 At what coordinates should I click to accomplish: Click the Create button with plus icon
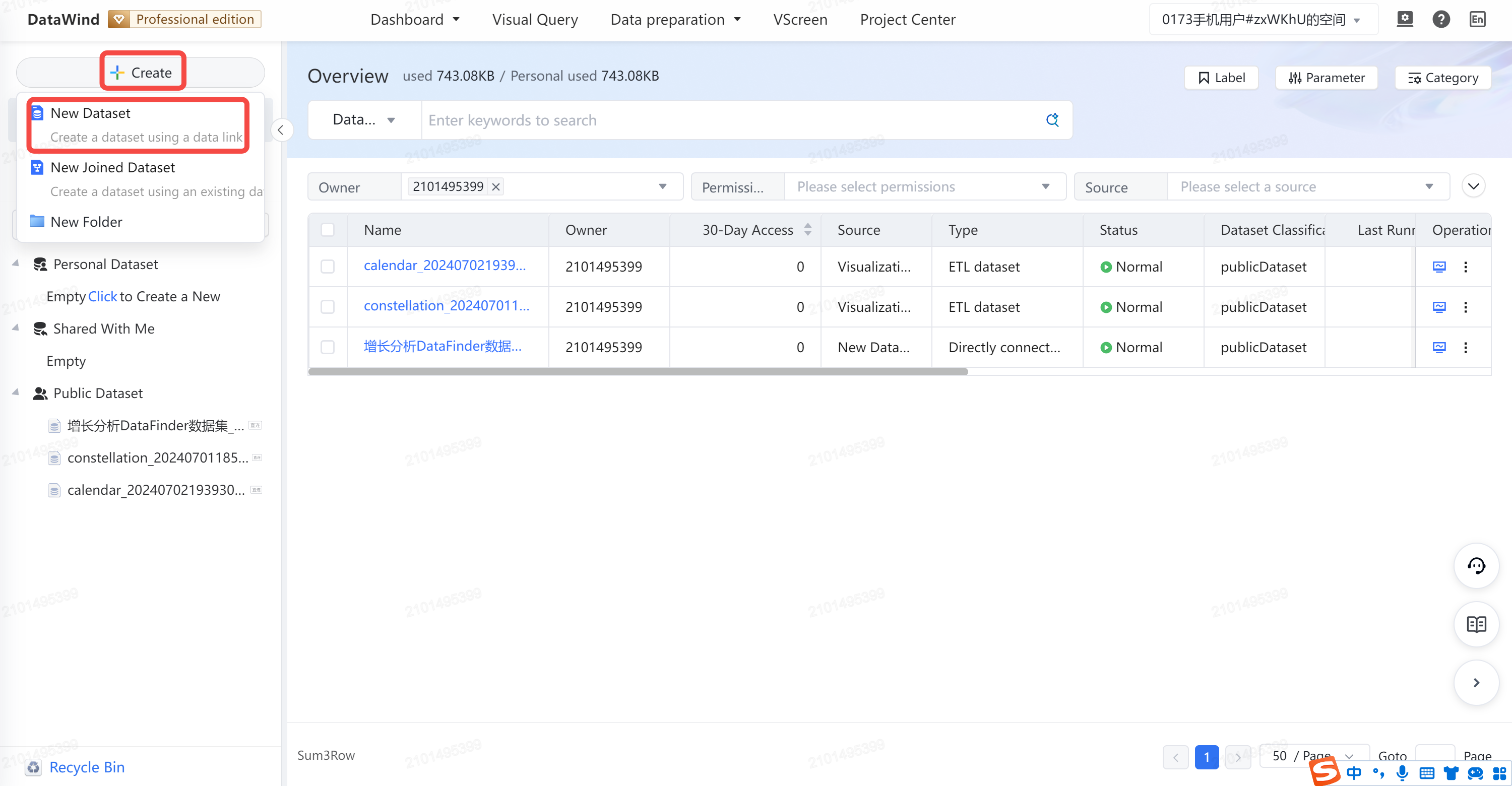142,72
